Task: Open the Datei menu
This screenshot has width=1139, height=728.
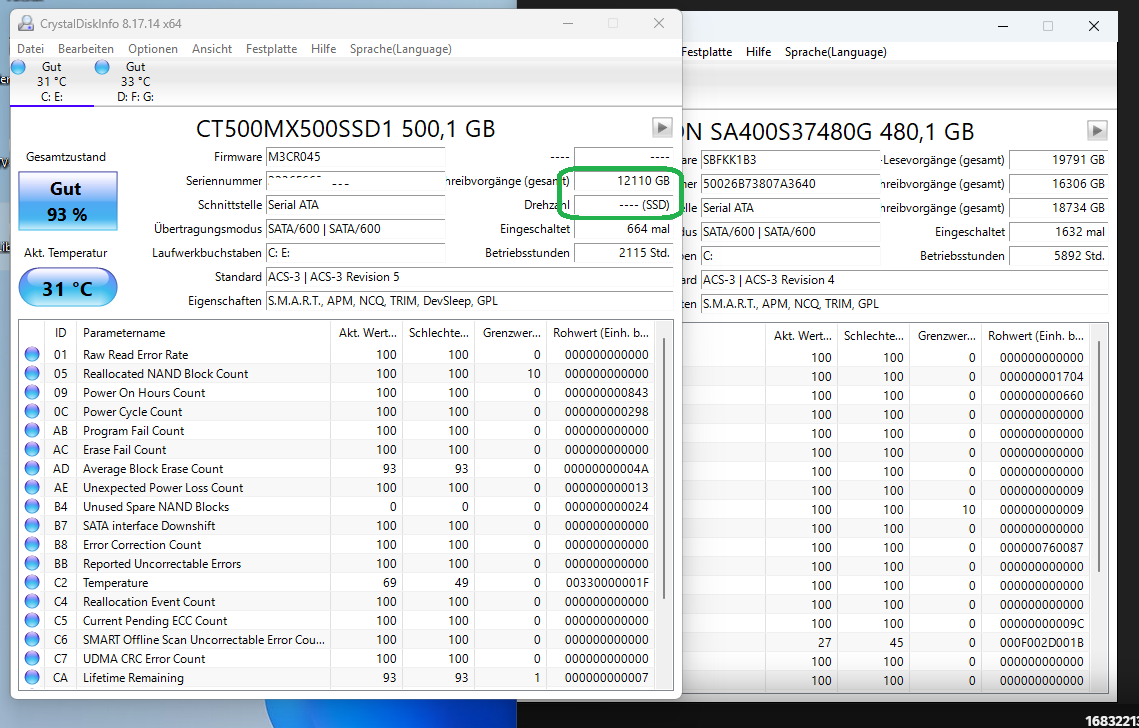Action: (31, 49)
